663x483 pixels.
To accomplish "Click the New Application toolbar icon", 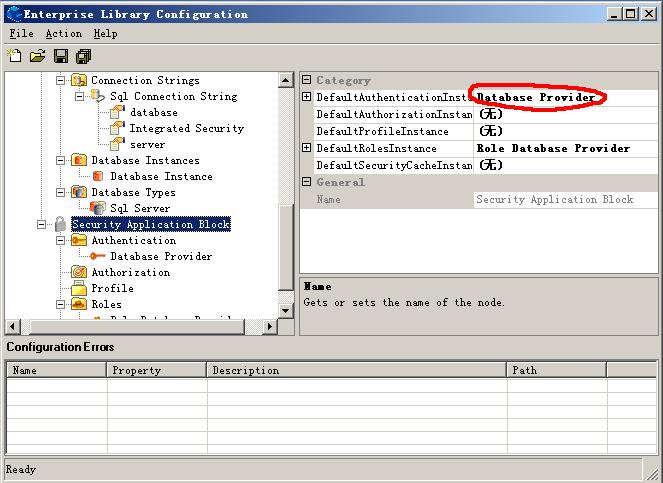I will [14, 56].
